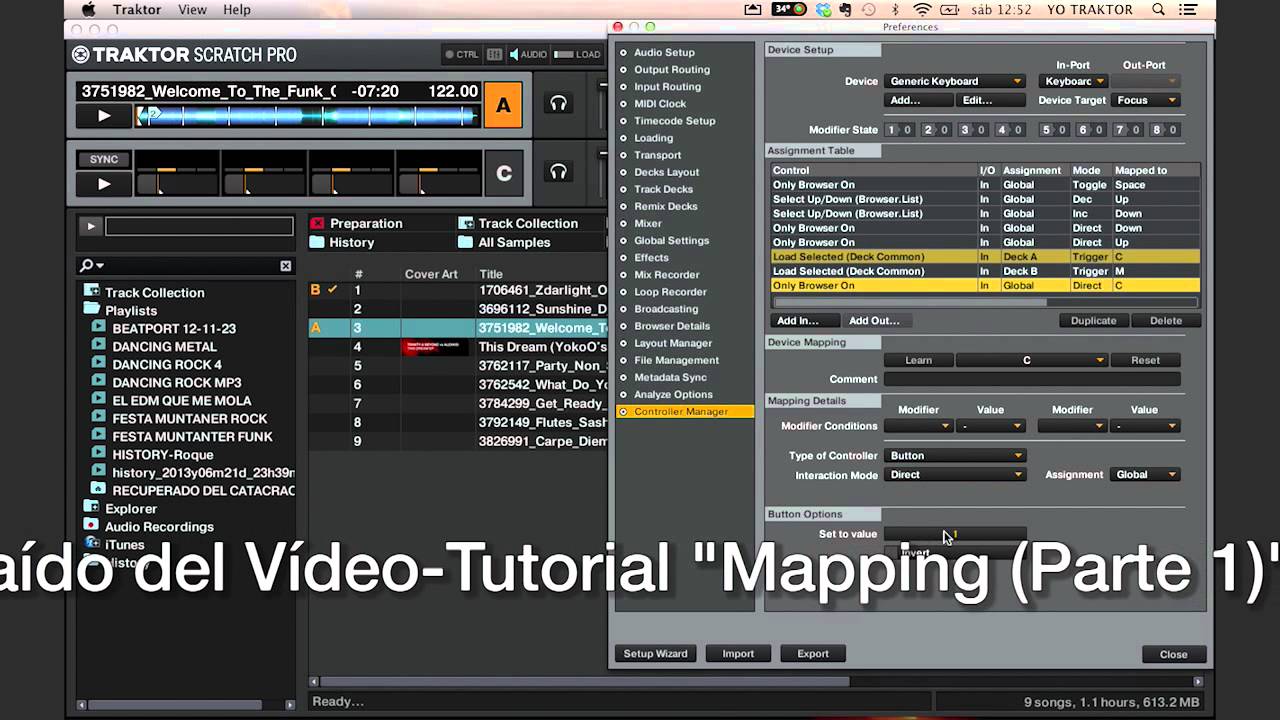Viewport: 1280px width, 720px height.
Task: Click the assignment table horizontal scrollbar
Action: click(909, 302)
